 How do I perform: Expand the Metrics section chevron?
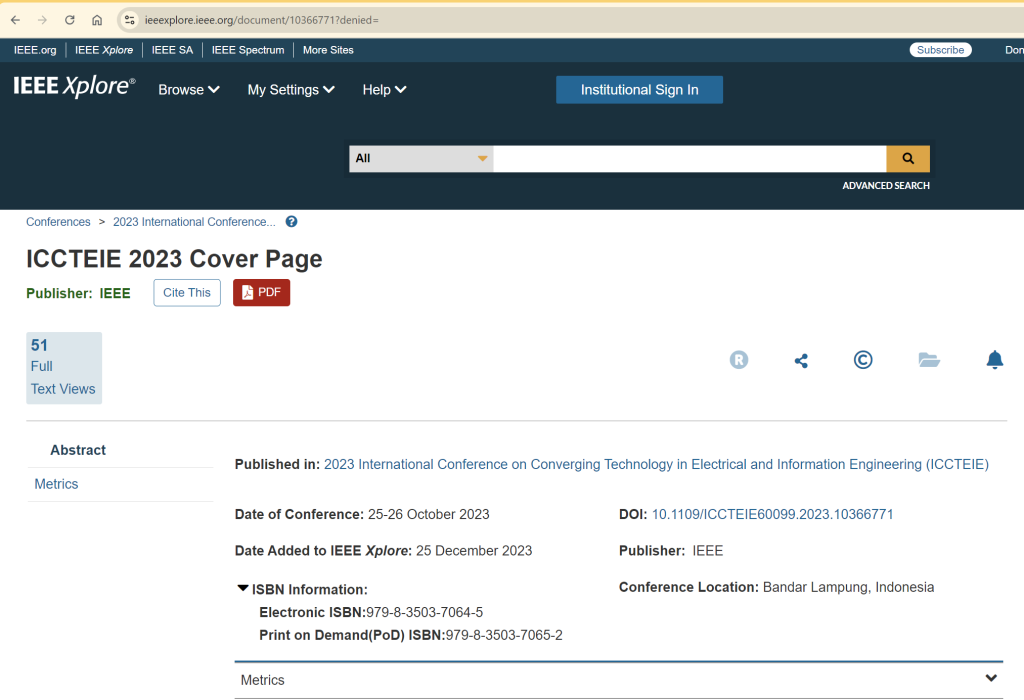pos(991,678)
